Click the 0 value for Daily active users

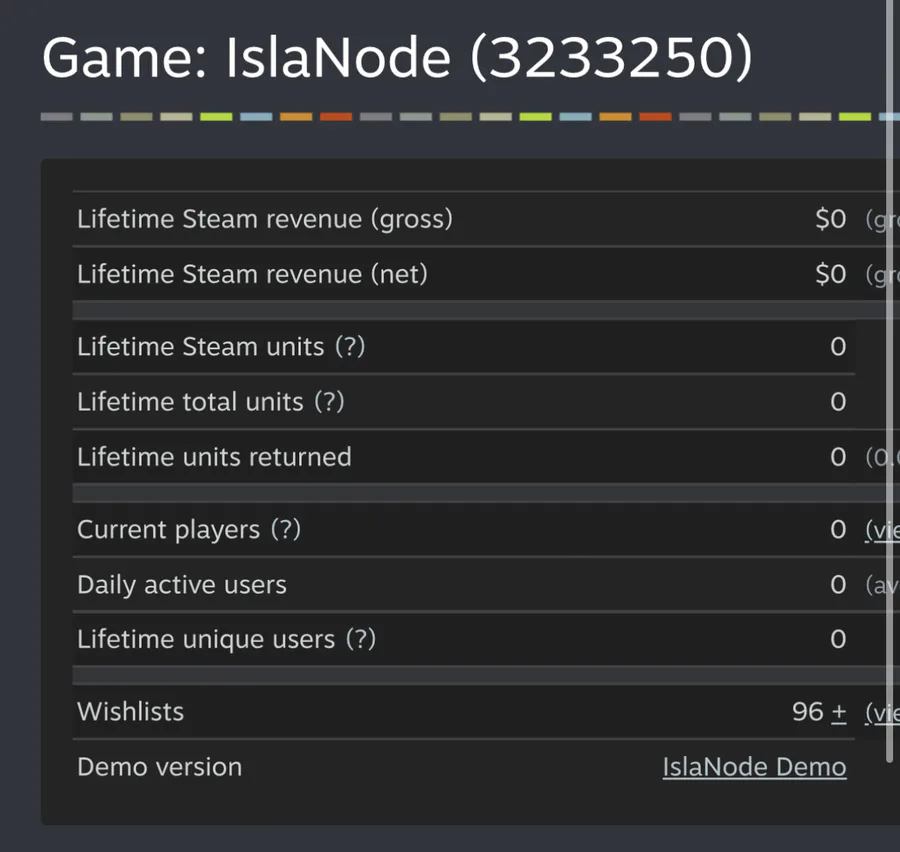(x=839, y=584)
